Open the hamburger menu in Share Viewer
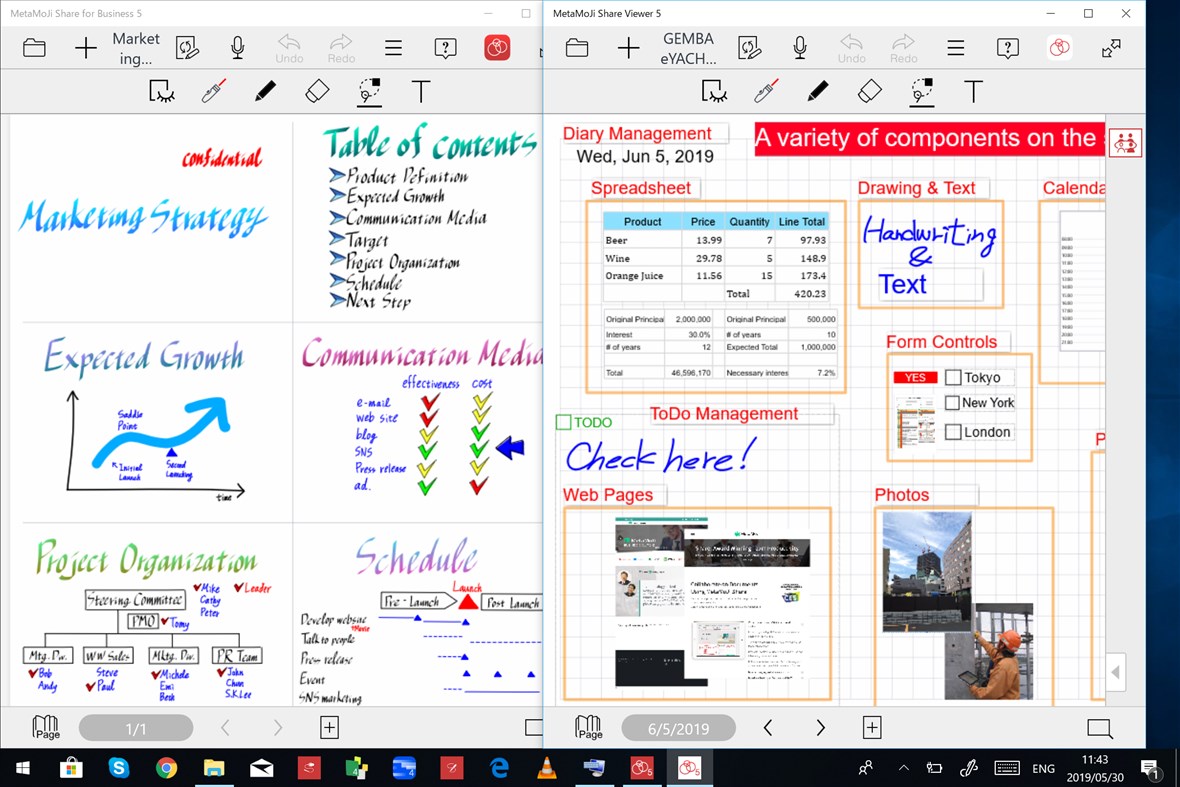1180x787 pixels. [x=955, y=47]
